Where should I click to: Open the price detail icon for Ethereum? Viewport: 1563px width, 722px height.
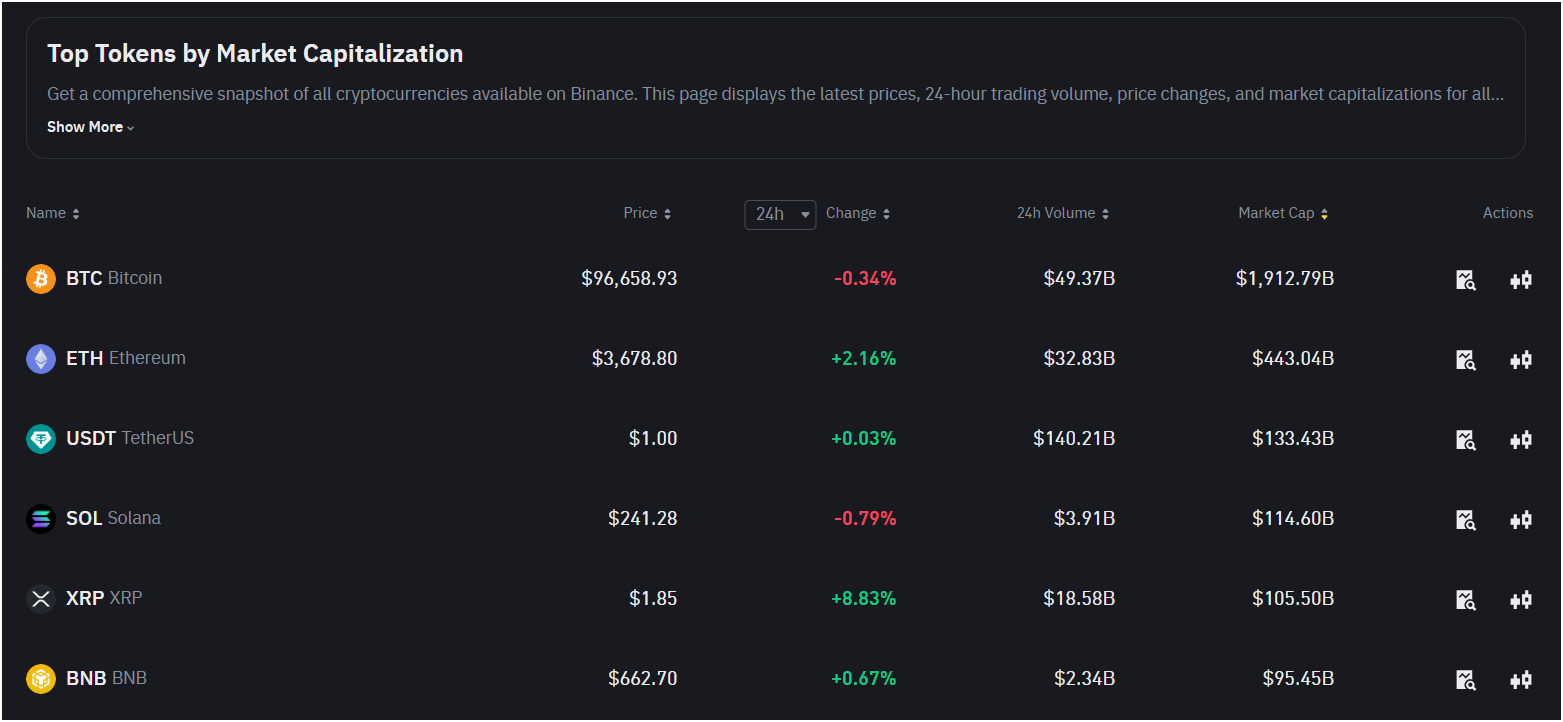click(x=1466, y=360)
